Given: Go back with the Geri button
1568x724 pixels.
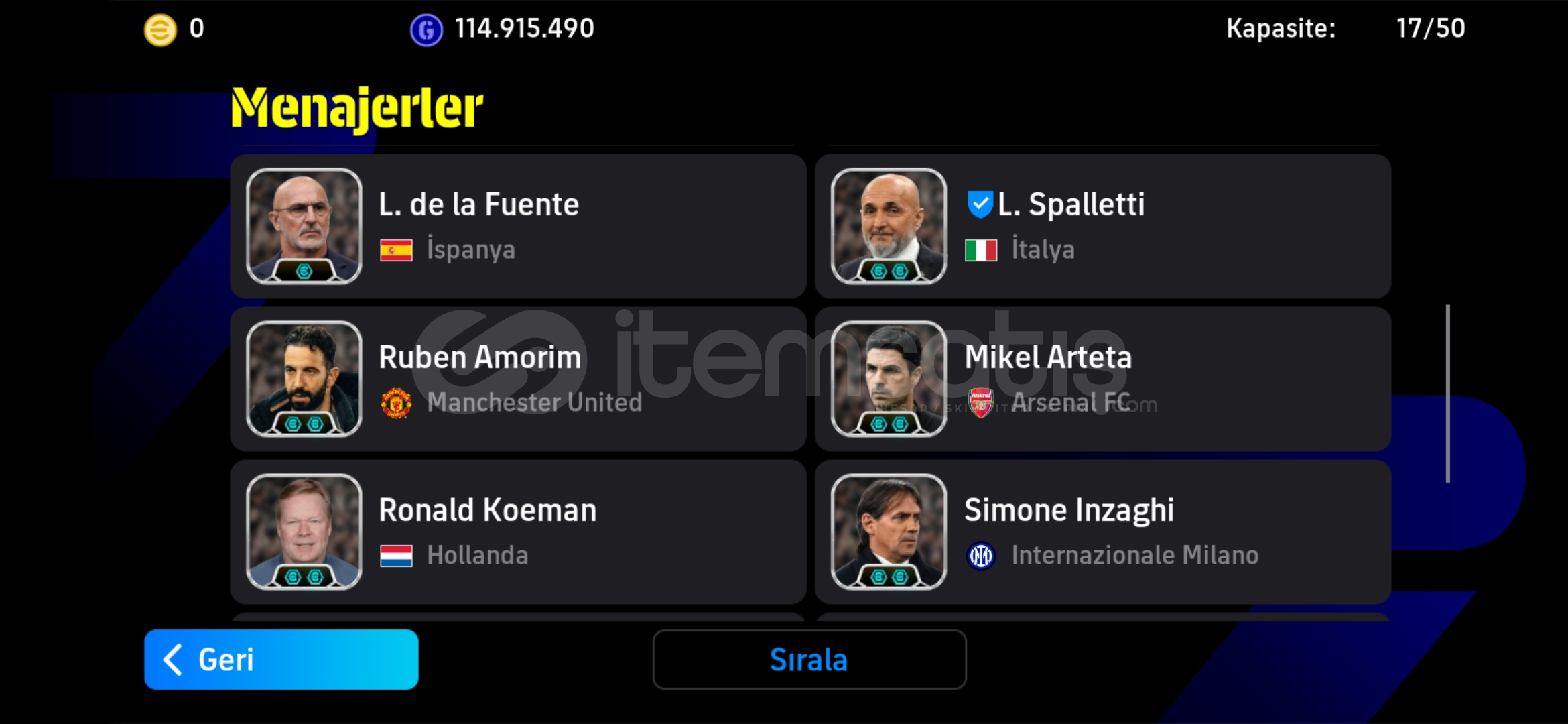Looking at the screenshot, I should 281,660.
